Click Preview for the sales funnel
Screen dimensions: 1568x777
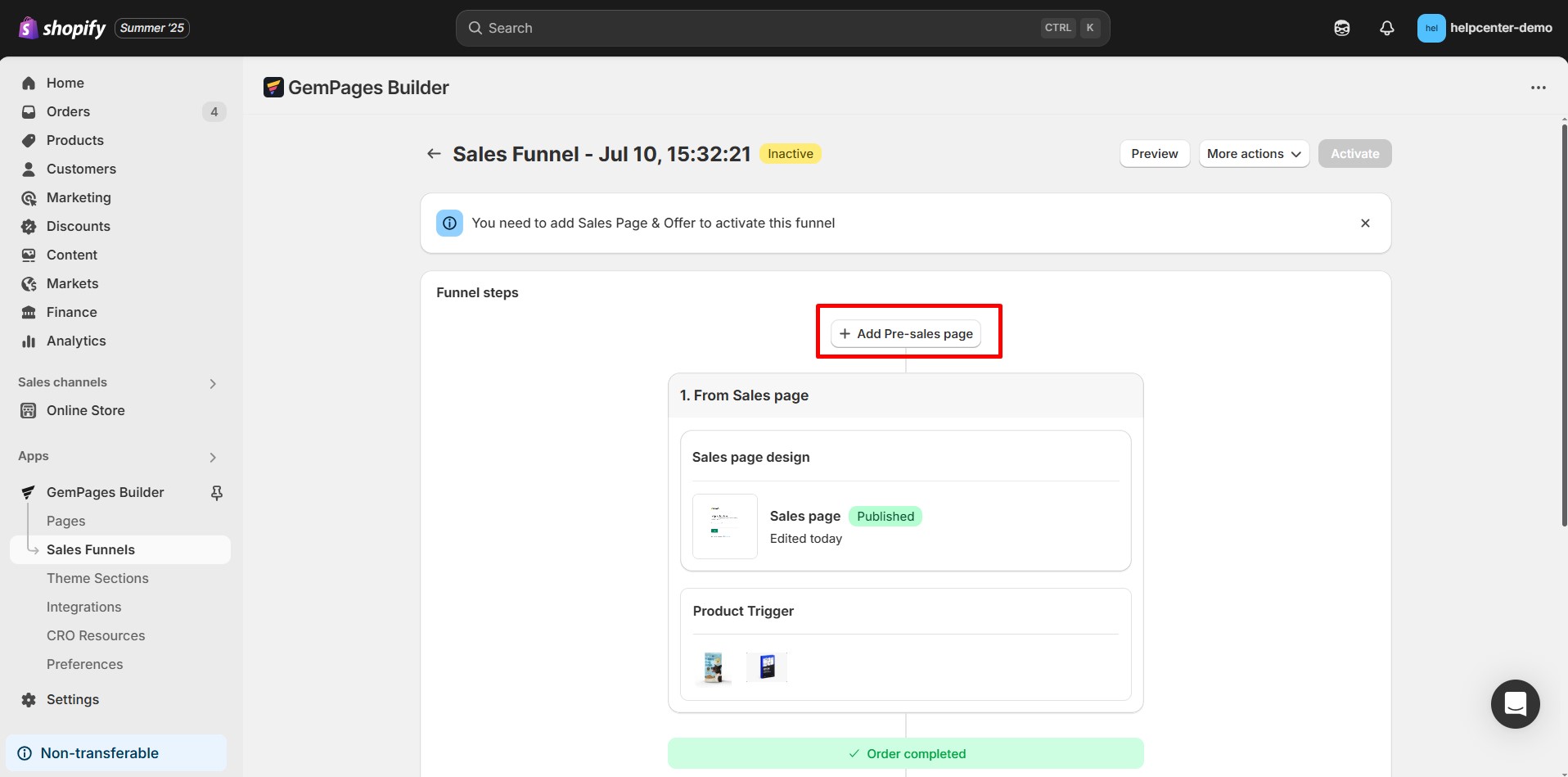coord(1154,153)
